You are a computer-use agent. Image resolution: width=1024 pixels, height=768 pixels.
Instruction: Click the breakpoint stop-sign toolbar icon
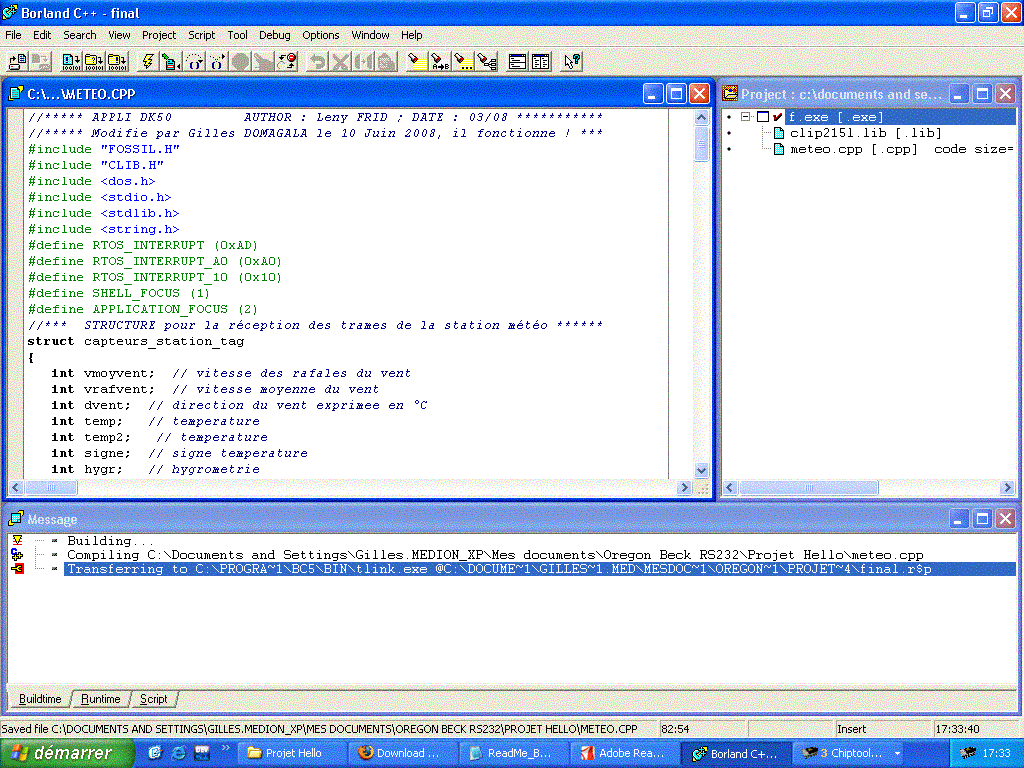tap(240, 61)
